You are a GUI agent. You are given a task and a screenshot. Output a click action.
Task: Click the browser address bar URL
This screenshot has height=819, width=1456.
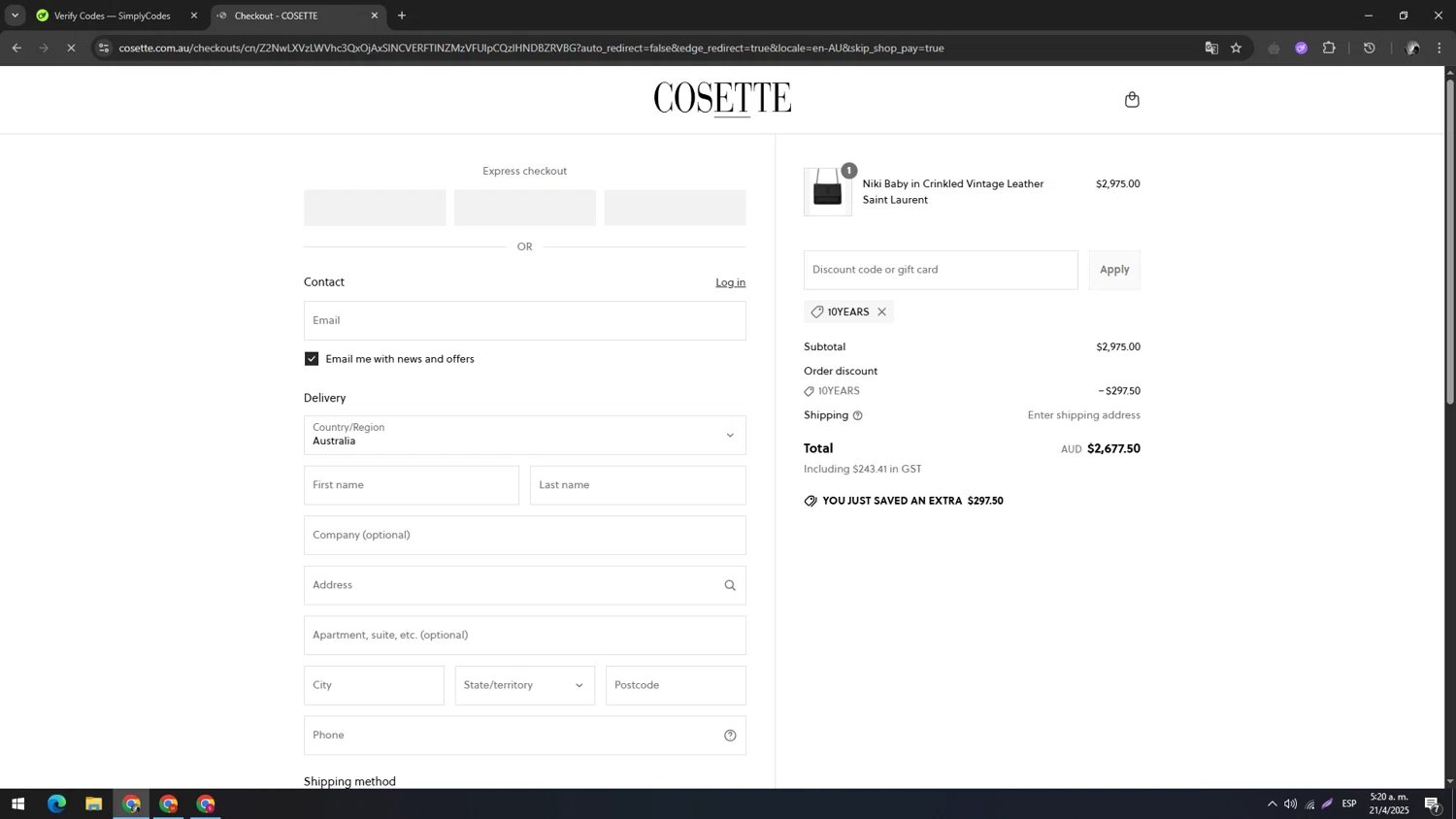click(x=532, y=48)
